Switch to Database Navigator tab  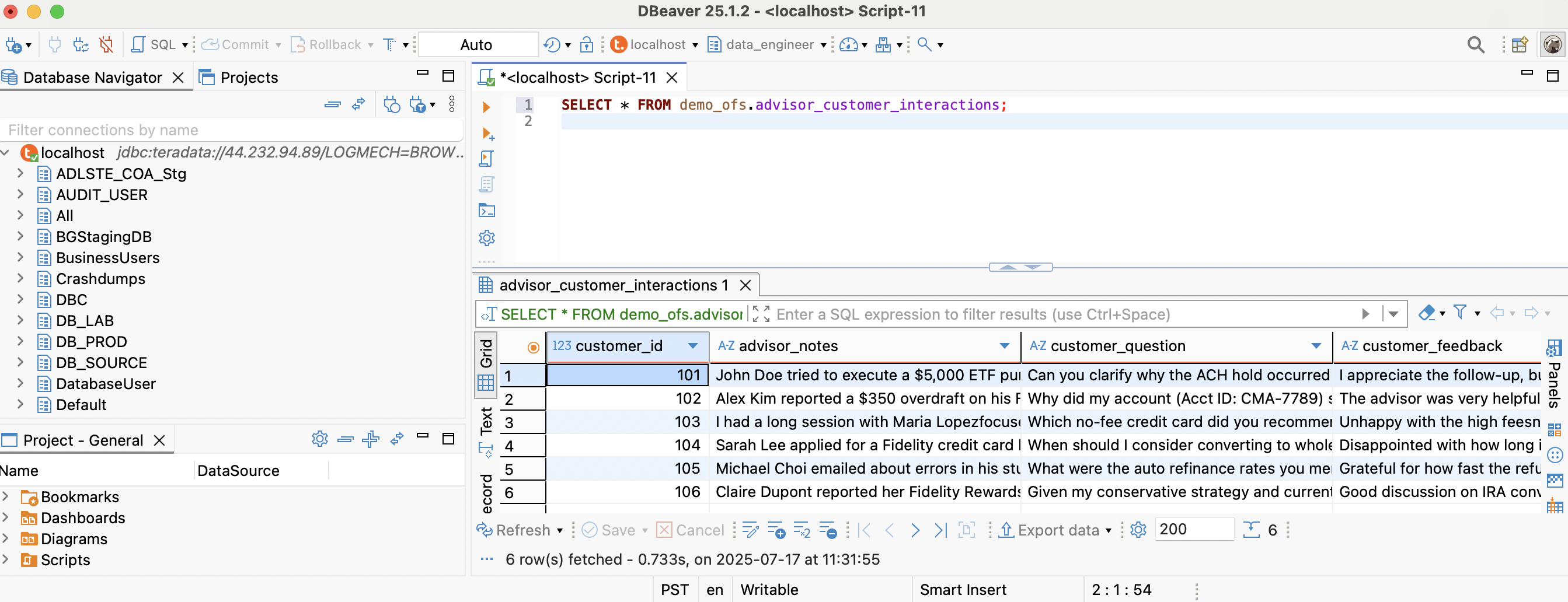pyautogui.click(x=92, y=78)
